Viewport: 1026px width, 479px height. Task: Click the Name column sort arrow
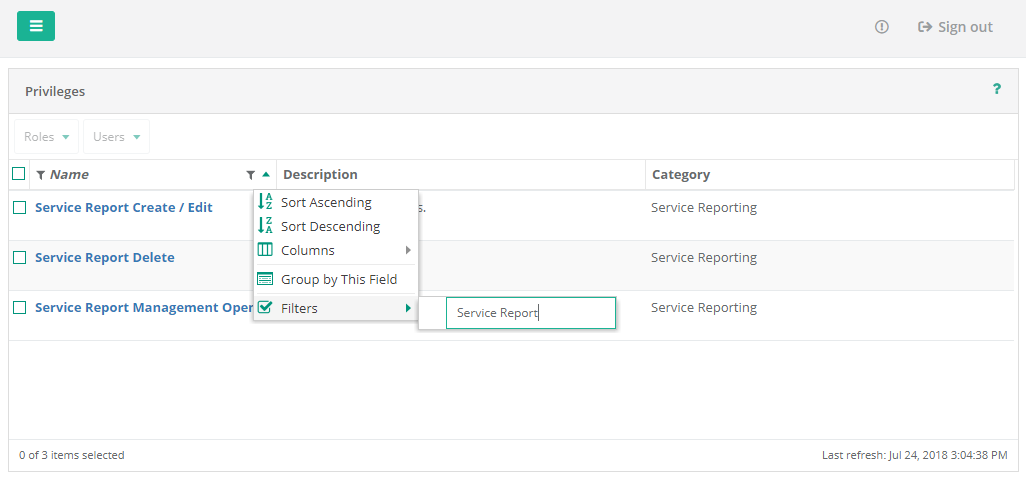(266, 175)
